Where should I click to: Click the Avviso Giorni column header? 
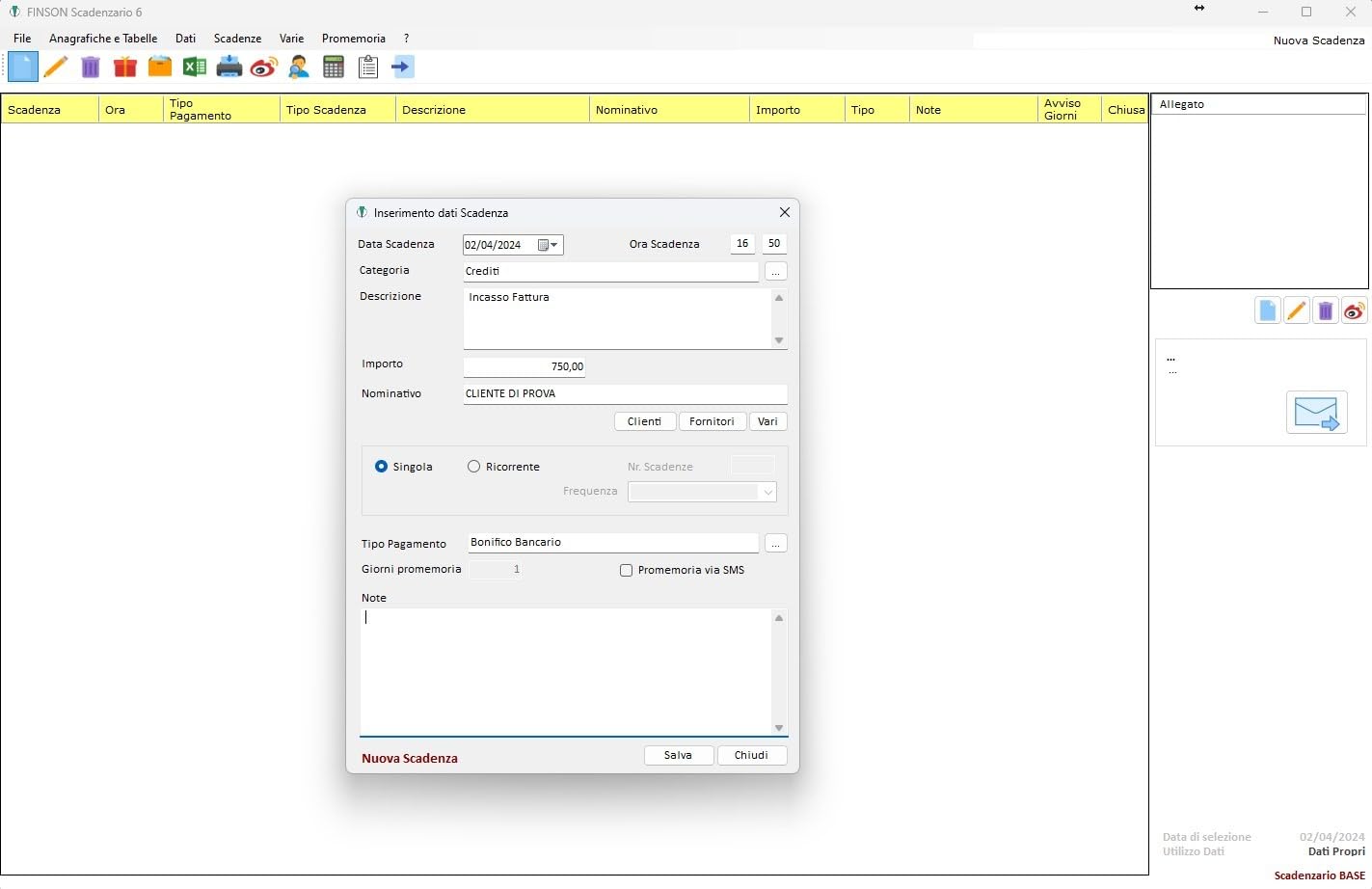click(x=1069, y=109)
